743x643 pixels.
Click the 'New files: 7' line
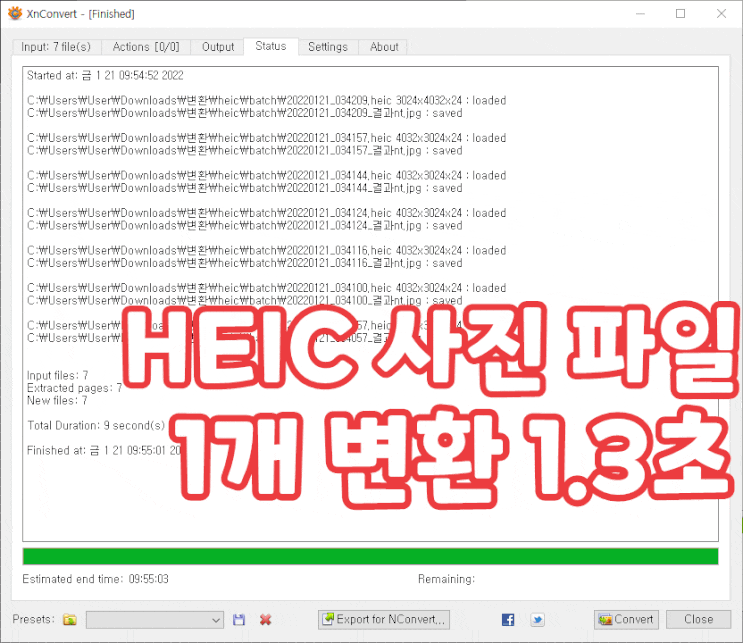(x=57, y=401)
